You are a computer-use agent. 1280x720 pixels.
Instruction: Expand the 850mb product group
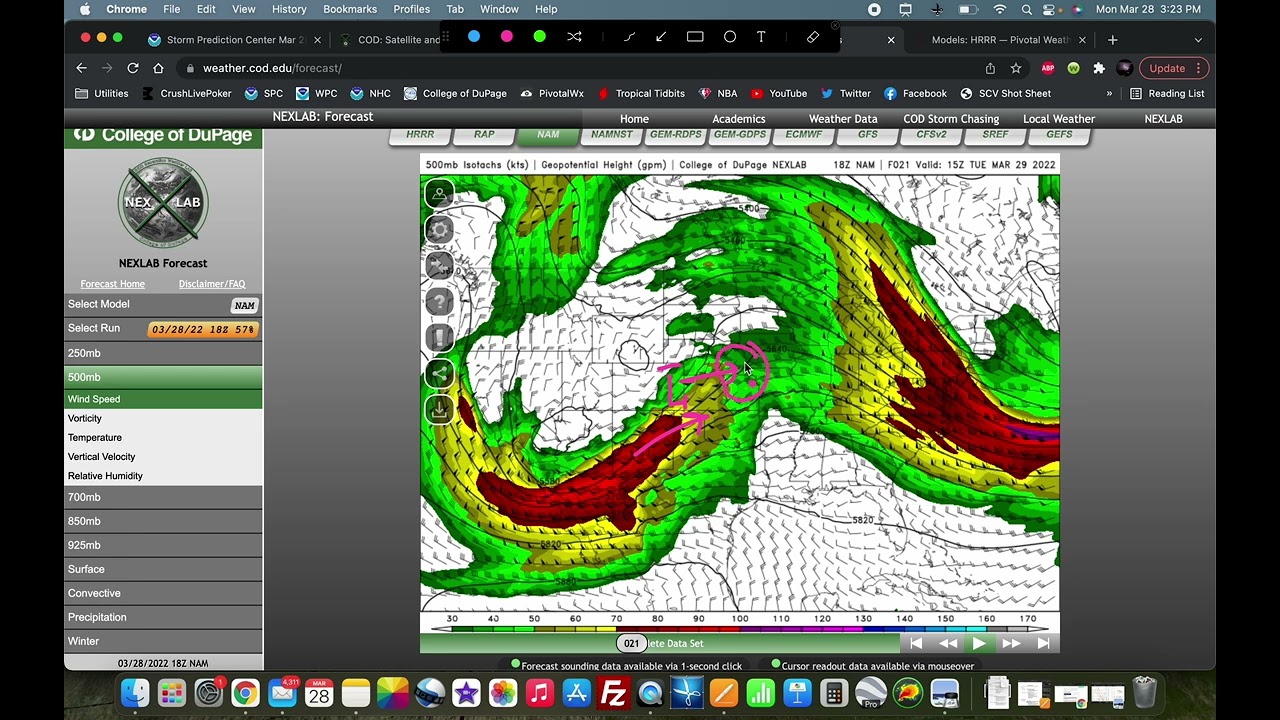pyautogui.click(x=163, y=521)
